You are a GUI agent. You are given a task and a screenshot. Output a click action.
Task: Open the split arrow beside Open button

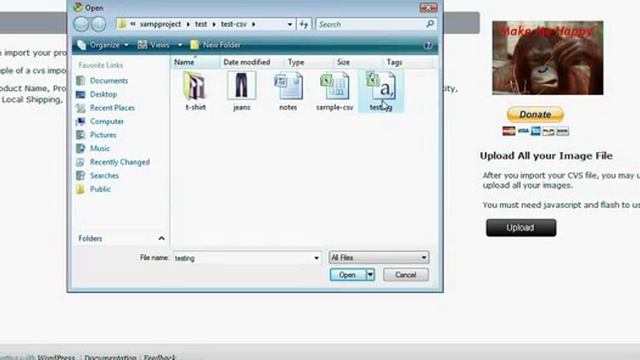click(370, 275)
